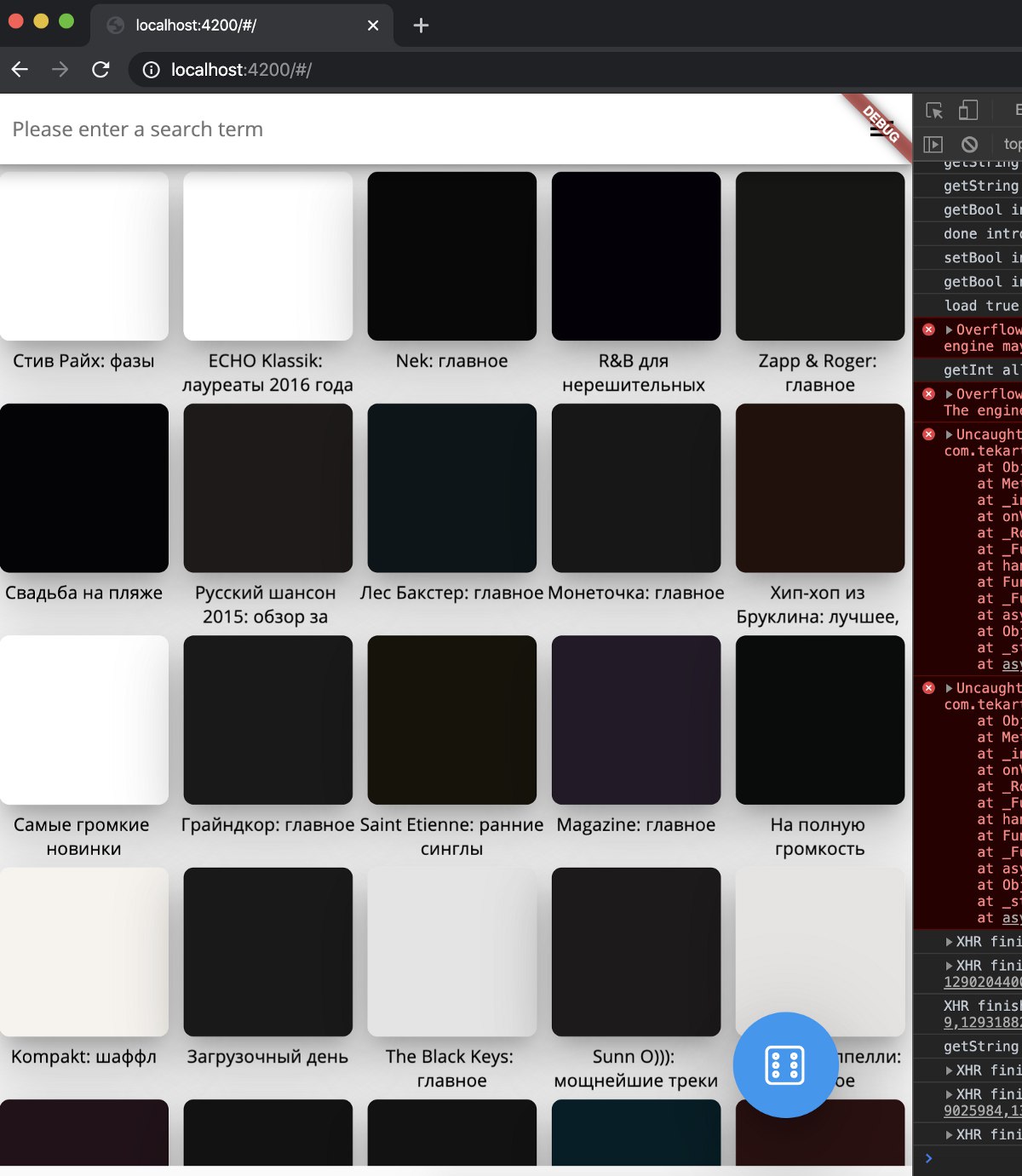Open the Zapp & Roger cover
This screenshot has width=1022, height=1176.
coord(820,256)
